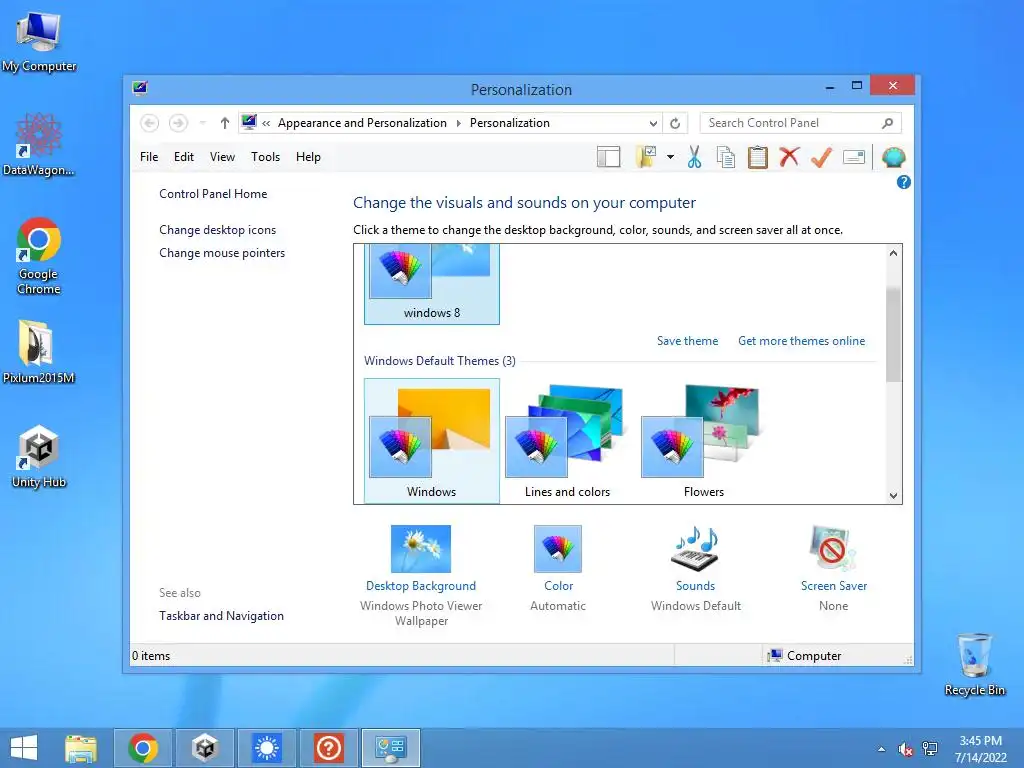Click the sun brightness taskbar icon
Image resolution: width=1024 pixels, height=768 pixels.
point(266,748)
